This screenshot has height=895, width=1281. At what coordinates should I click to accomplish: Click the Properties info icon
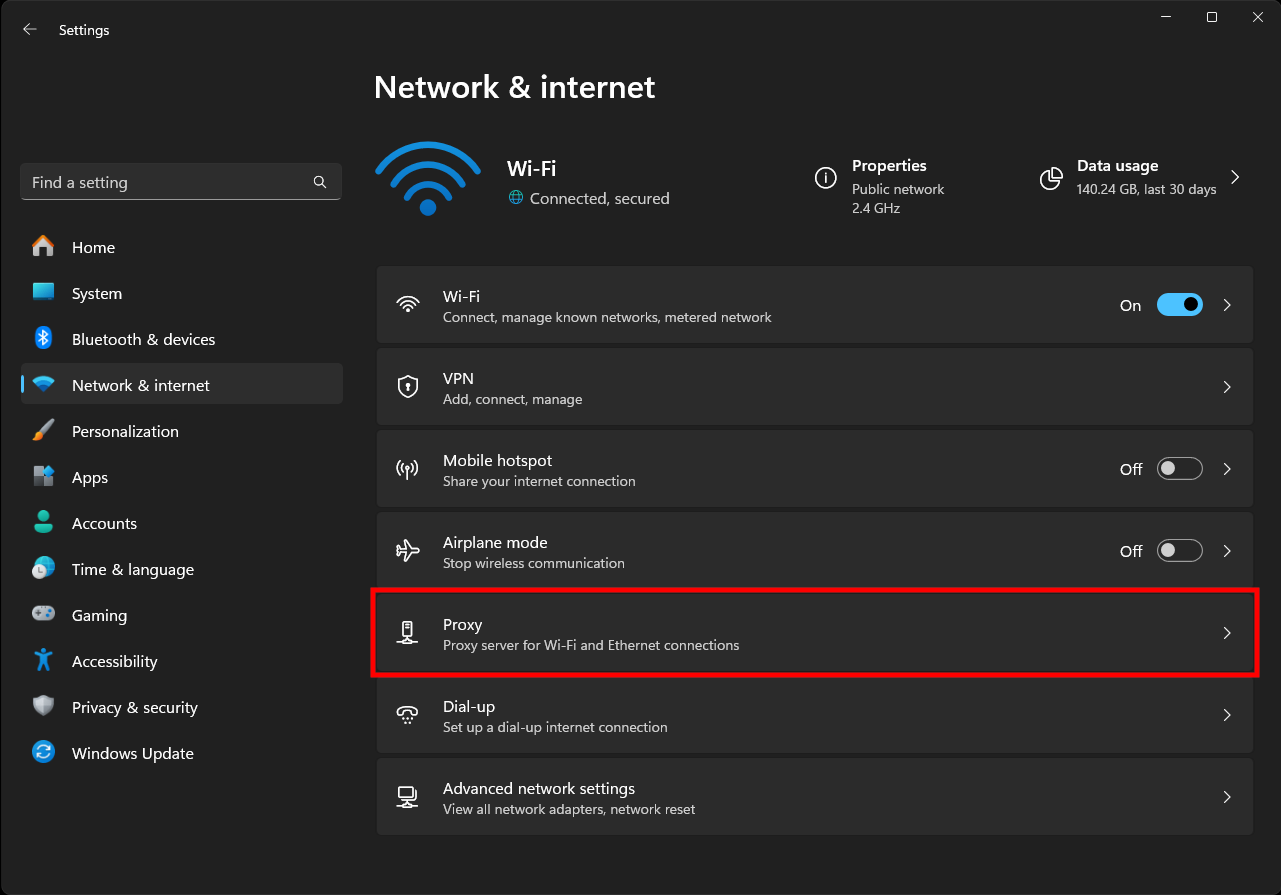(825, 178)
